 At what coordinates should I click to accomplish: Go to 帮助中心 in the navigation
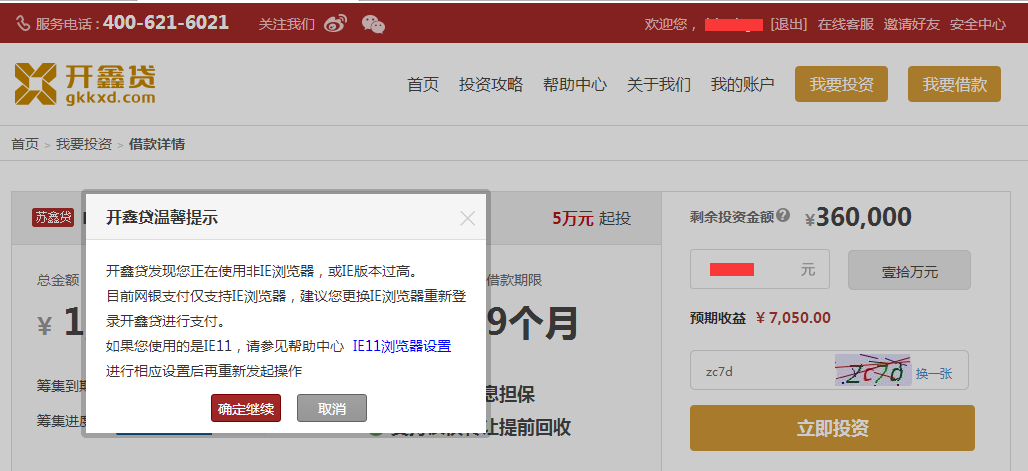pos(575,85)
